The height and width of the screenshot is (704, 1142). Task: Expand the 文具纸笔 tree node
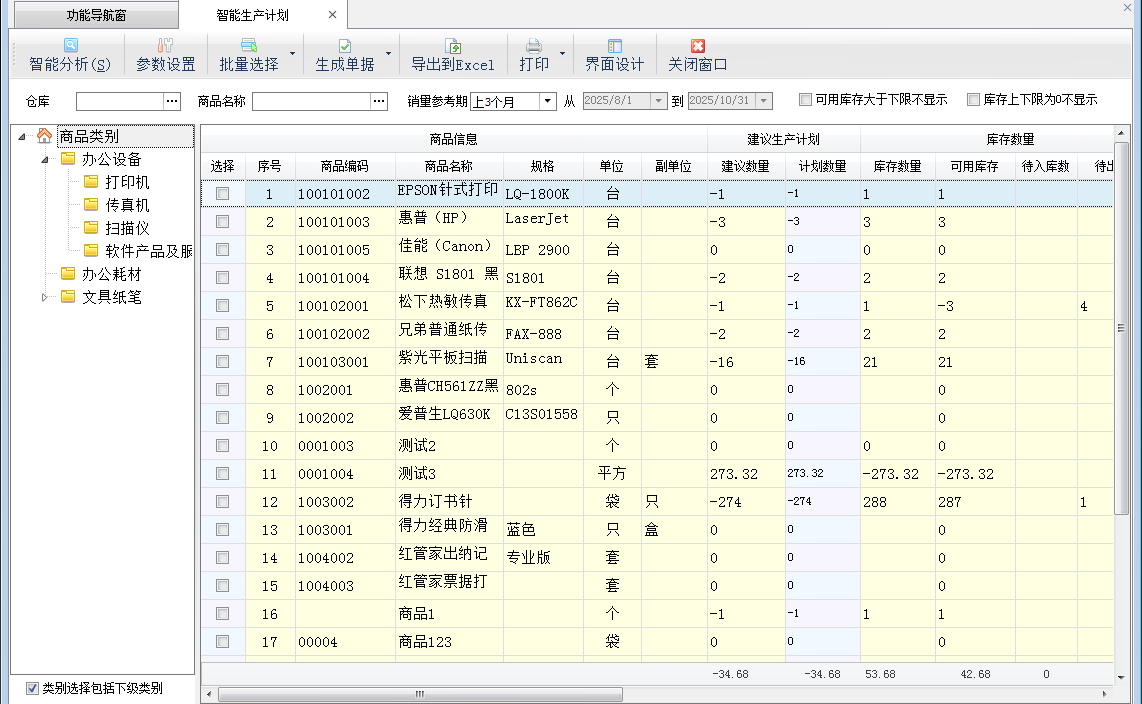point(44,297)
